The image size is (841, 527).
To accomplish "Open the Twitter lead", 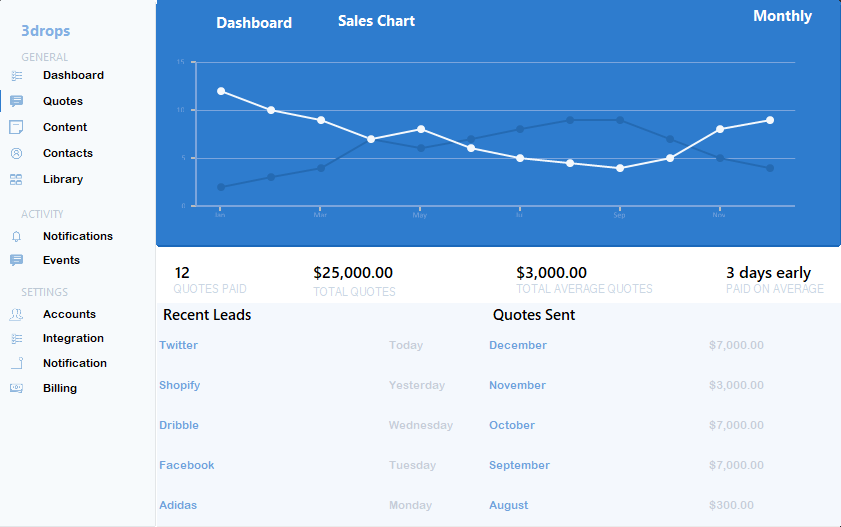I will point(178,345).
